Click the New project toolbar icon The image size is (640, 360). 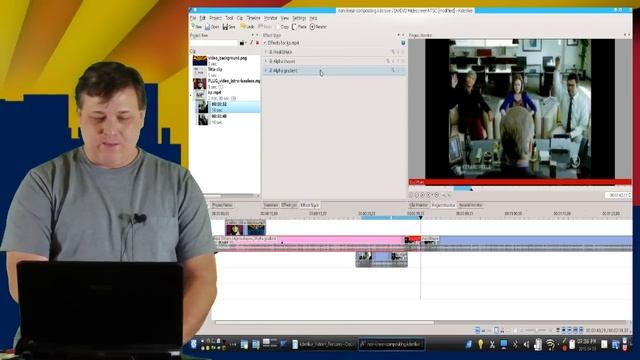(x=197, y=27)
